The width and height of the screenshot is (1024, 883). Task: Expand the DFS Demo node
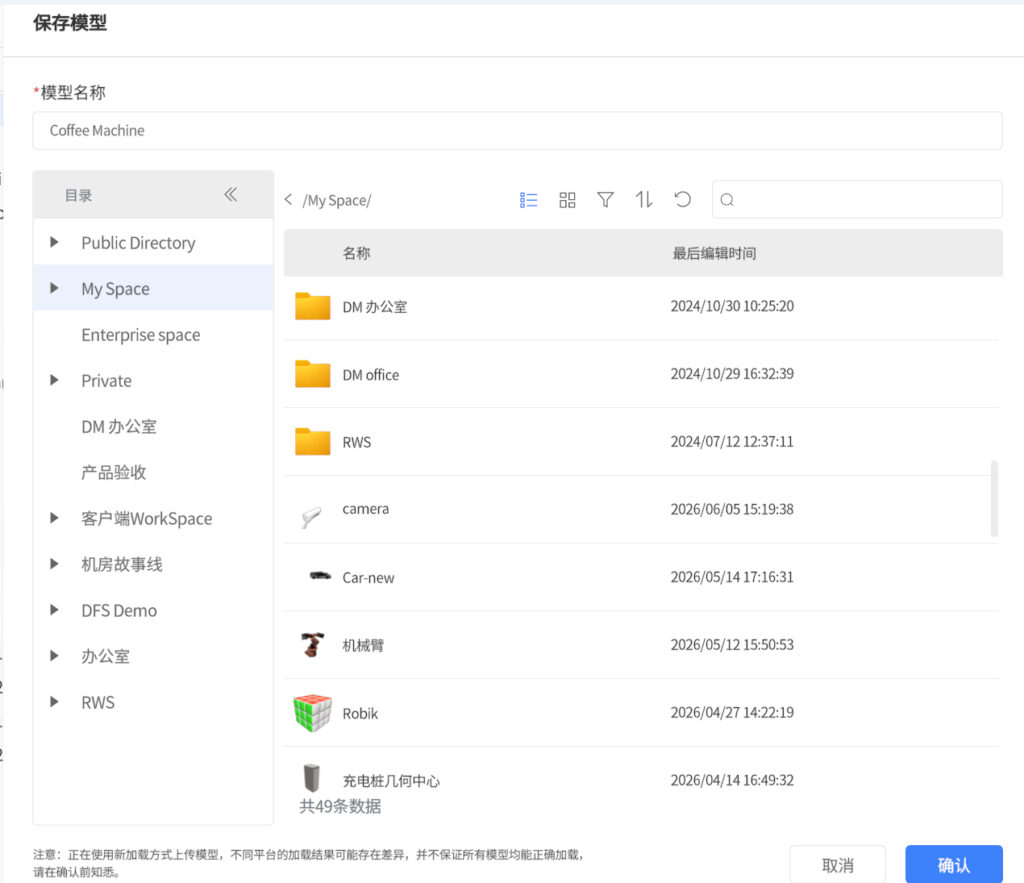(x=54, y=610)
